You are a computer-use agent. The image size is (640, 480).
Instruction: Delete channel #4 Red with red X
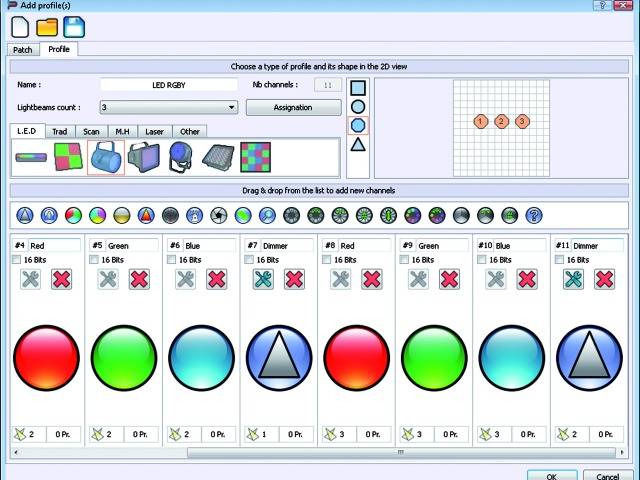click(62, 279)
